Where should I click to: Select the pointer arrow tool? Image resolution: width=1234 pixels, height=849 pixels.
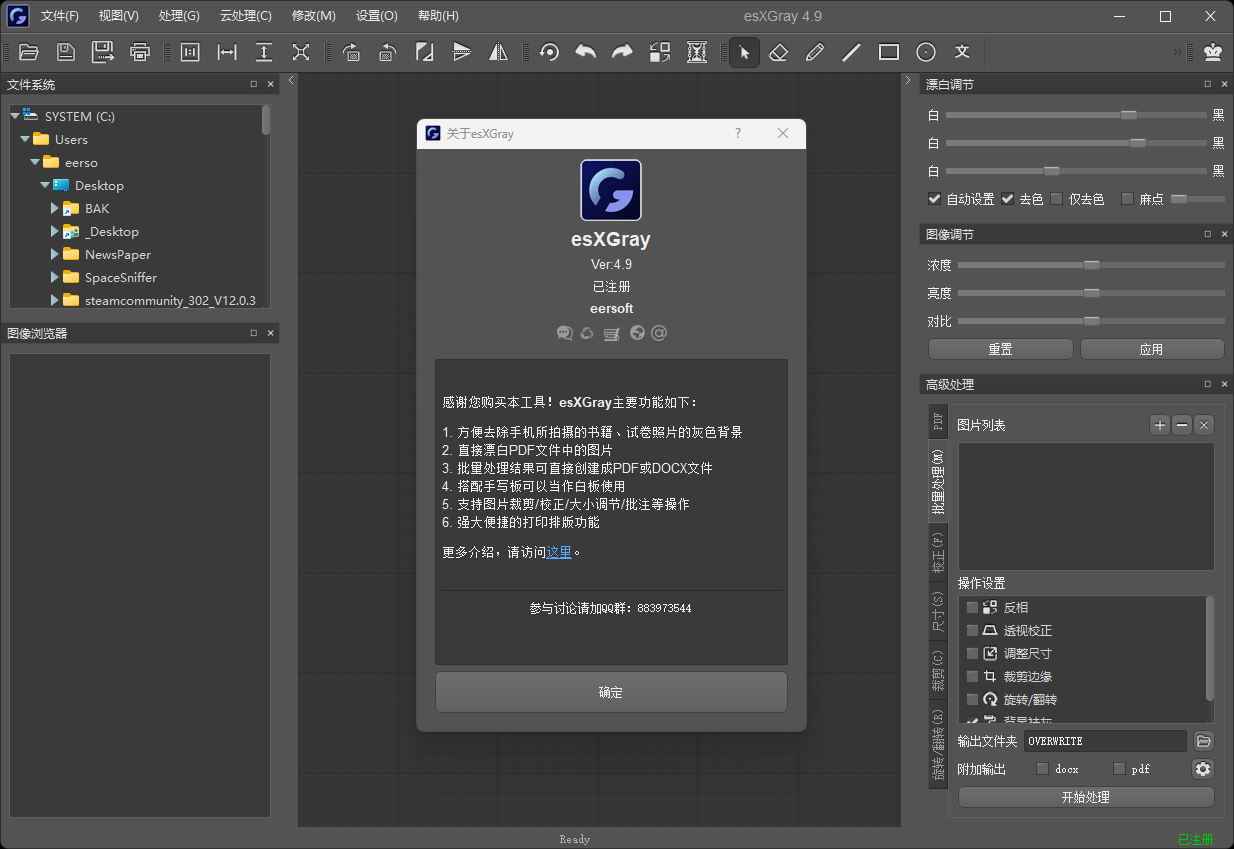[744, 52]
